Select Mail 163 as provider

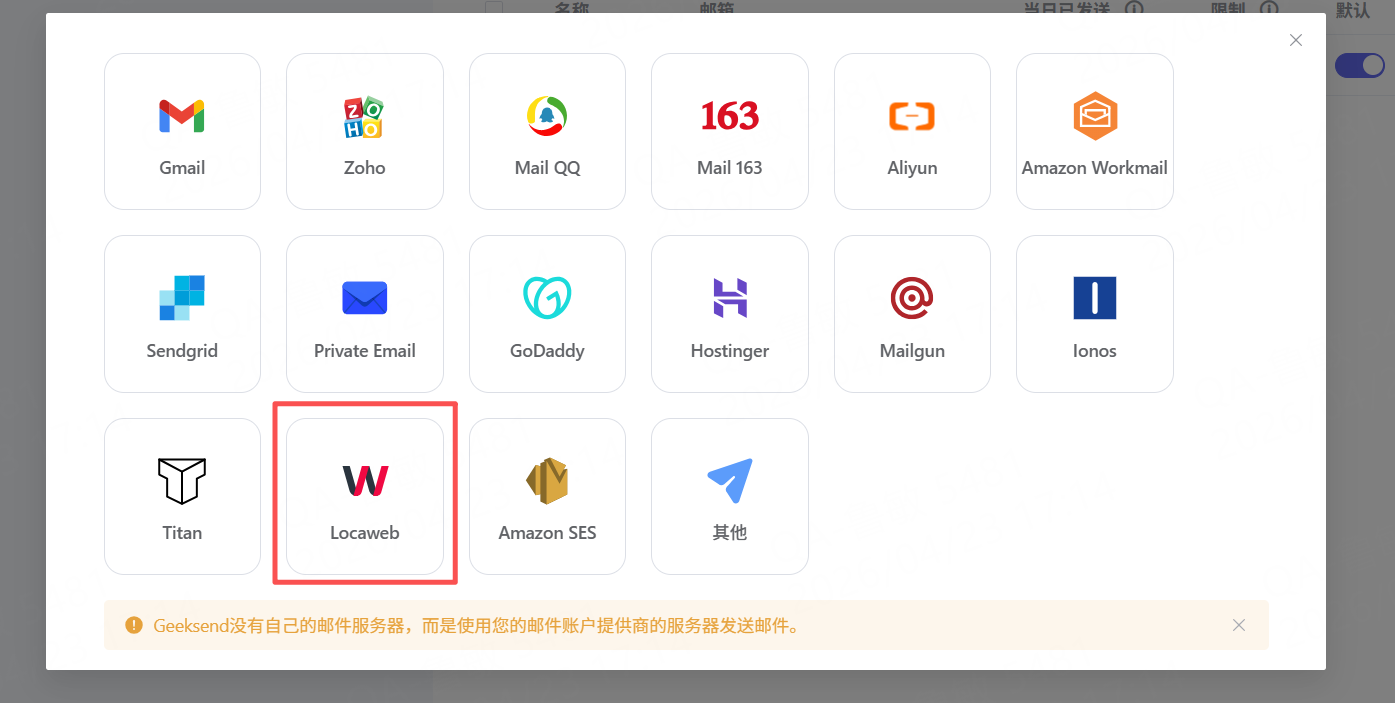pyautogui.click(x=729, y=131)
